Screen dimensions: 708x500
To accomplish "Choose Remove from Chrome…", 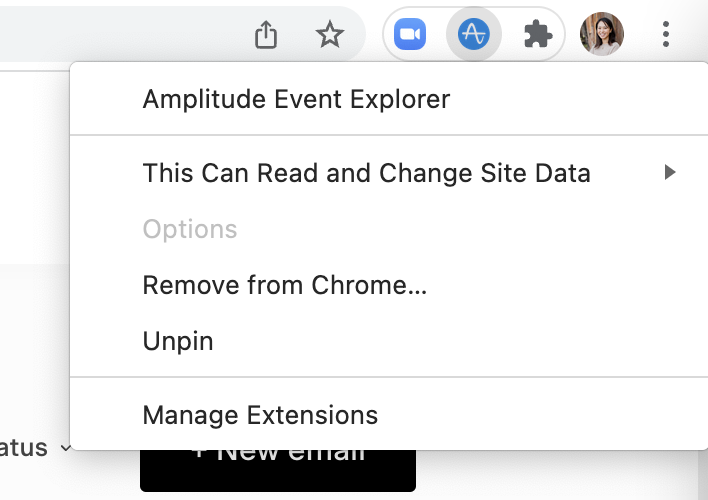I will click(285, 285).
